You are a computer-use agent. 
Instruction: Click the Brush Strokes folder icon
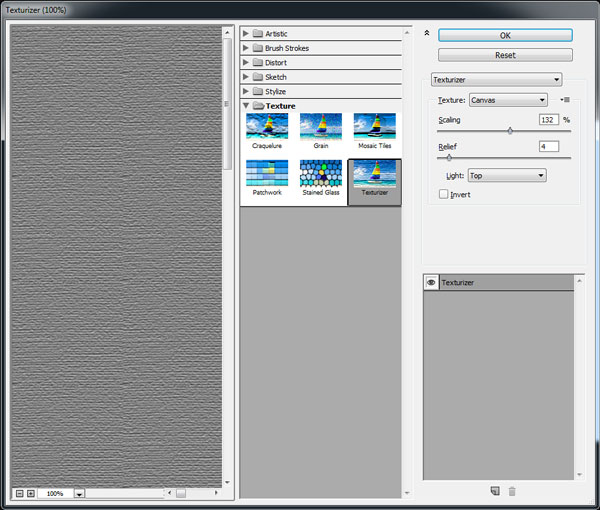pyautogui.click(x=258, y=48)
